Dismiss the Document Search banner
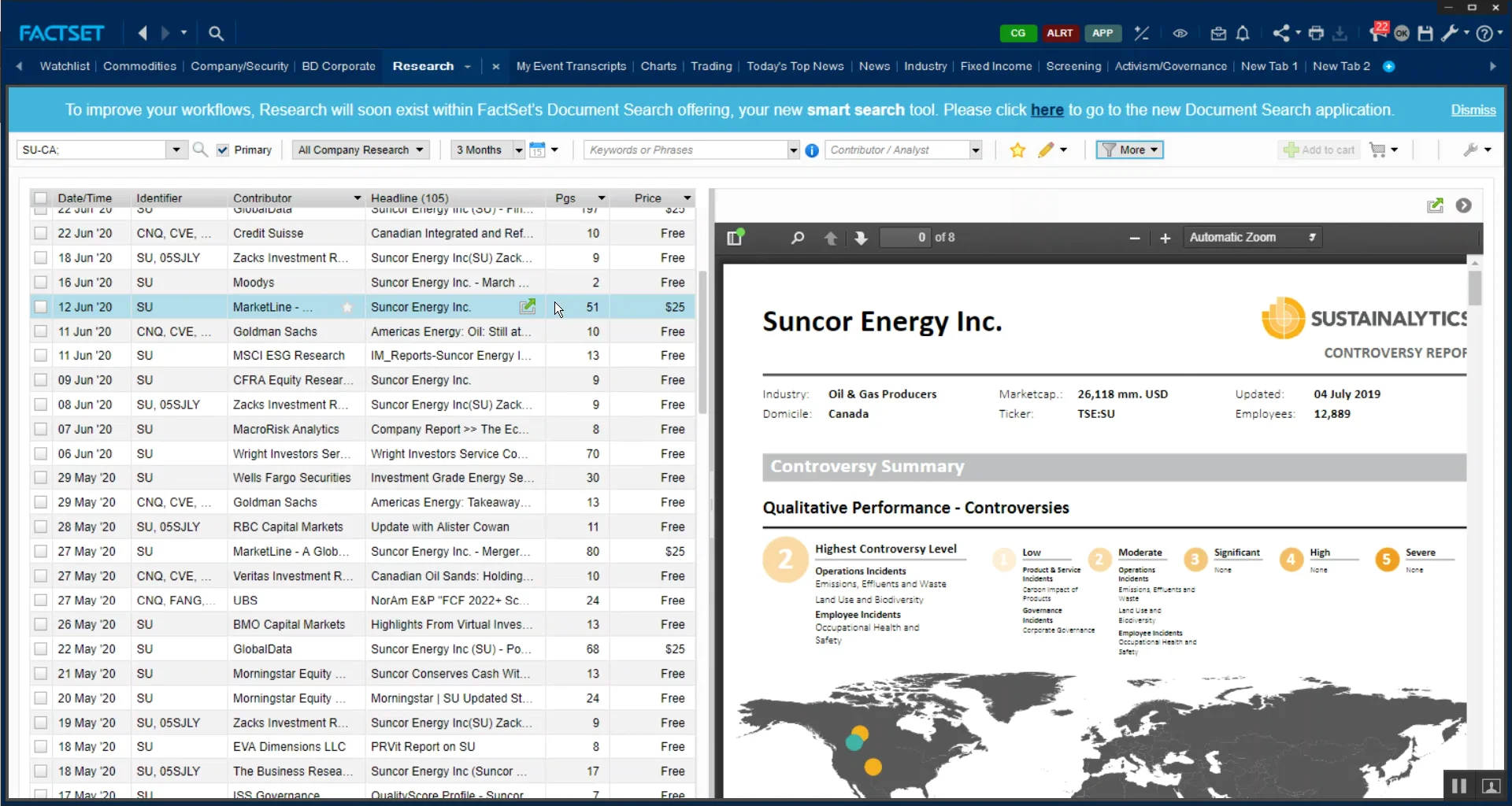The height and width of the screenshot is (806, 1512). [x=1473, y=110]
